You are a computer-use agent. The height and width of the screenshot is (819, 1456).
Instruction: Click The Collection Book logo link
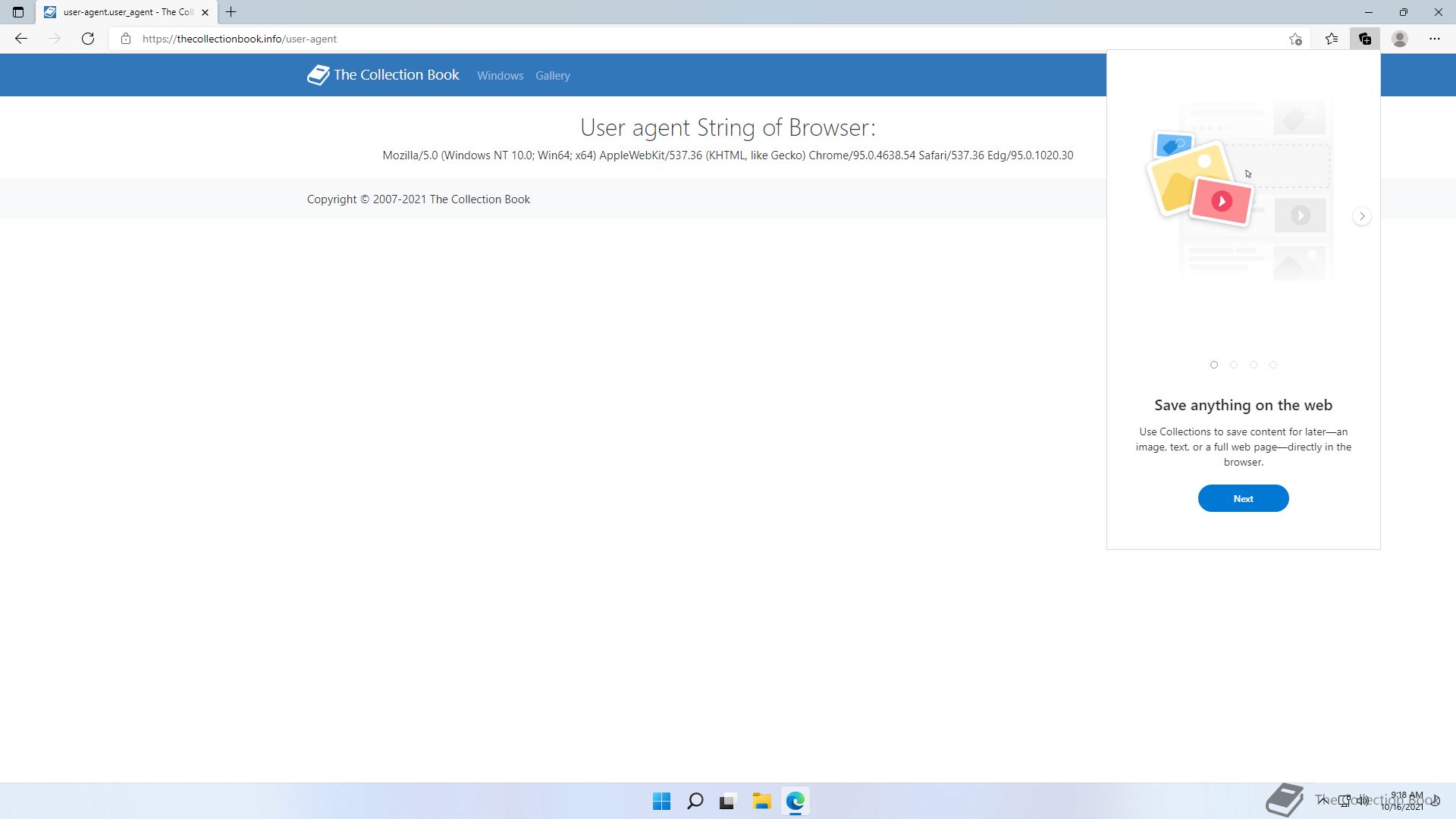[383, 74]
